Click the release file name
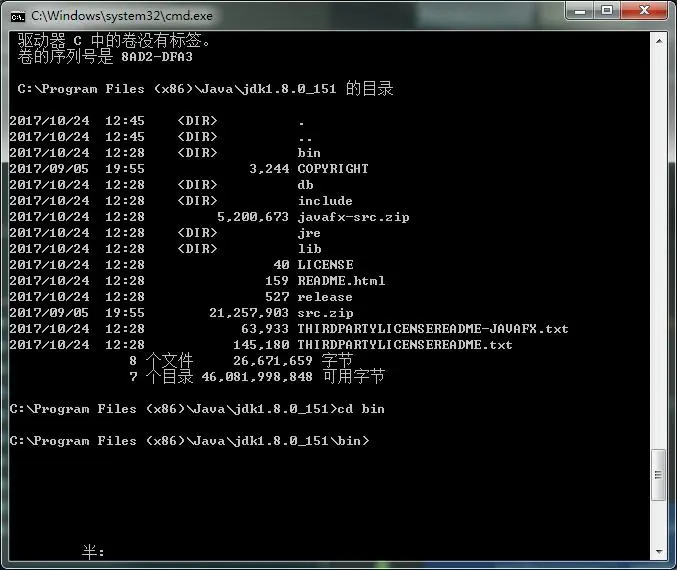 (325, 297)
